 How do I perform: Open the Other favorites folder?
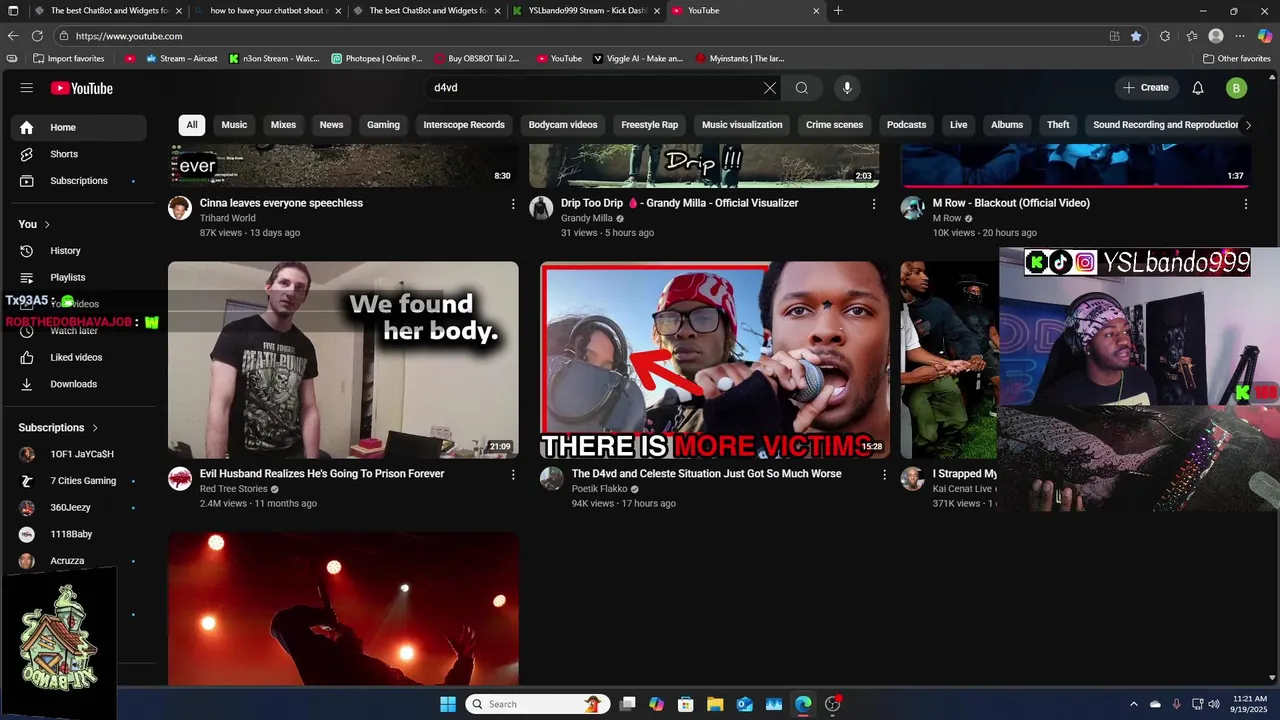(1237, 58)
